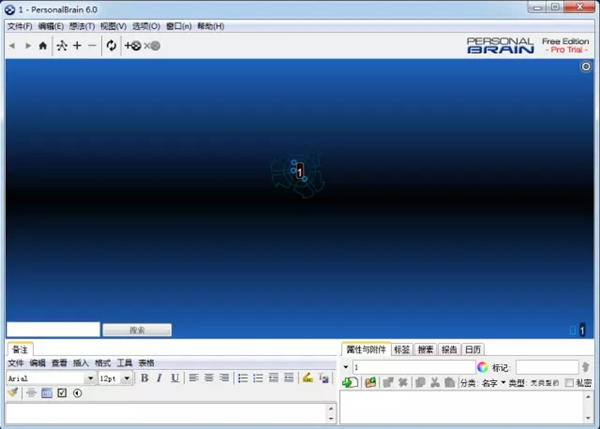Viewport: 600px width, 429px height.
Task: Expand the 分类 名字 sort dropdown
Action: (503, 383)
